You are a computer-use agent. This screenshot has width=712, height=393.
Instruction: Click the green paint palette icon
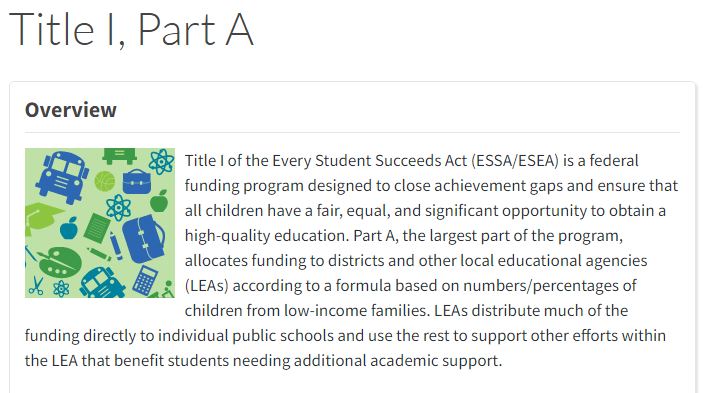click(x=59, y=262)
